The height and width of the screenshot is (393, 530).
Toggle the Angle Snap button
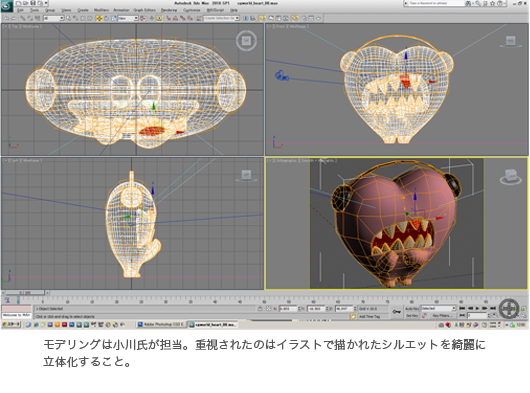[175, 18]
